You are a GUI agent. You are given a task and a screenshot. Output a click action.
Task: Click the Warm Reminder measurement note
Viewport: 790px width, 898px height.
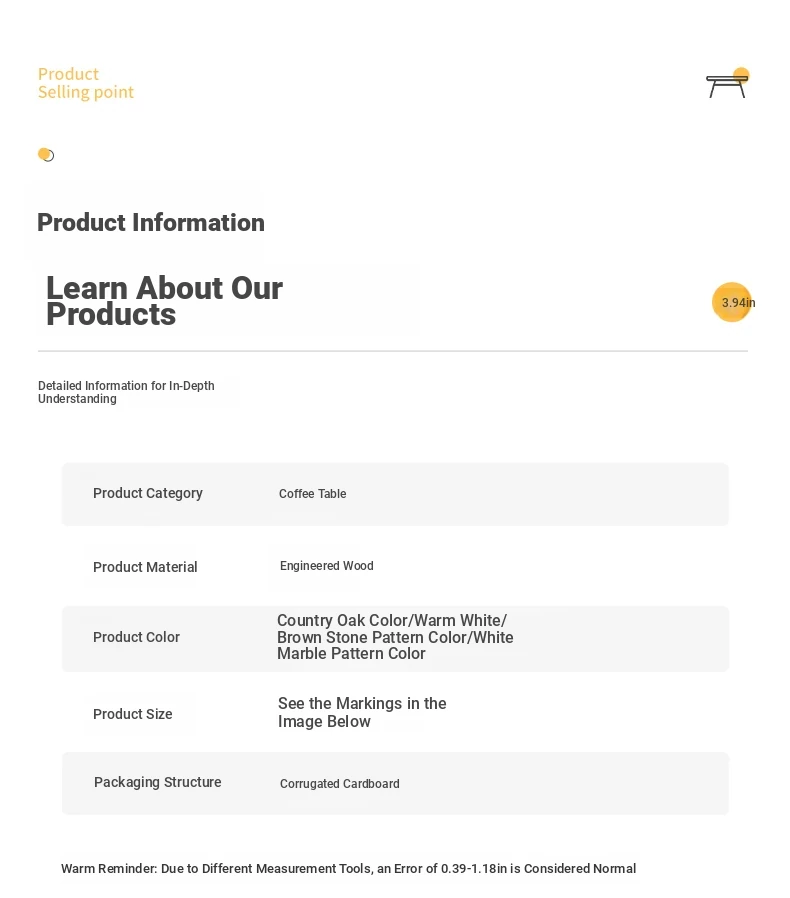(x=348, y=869)
